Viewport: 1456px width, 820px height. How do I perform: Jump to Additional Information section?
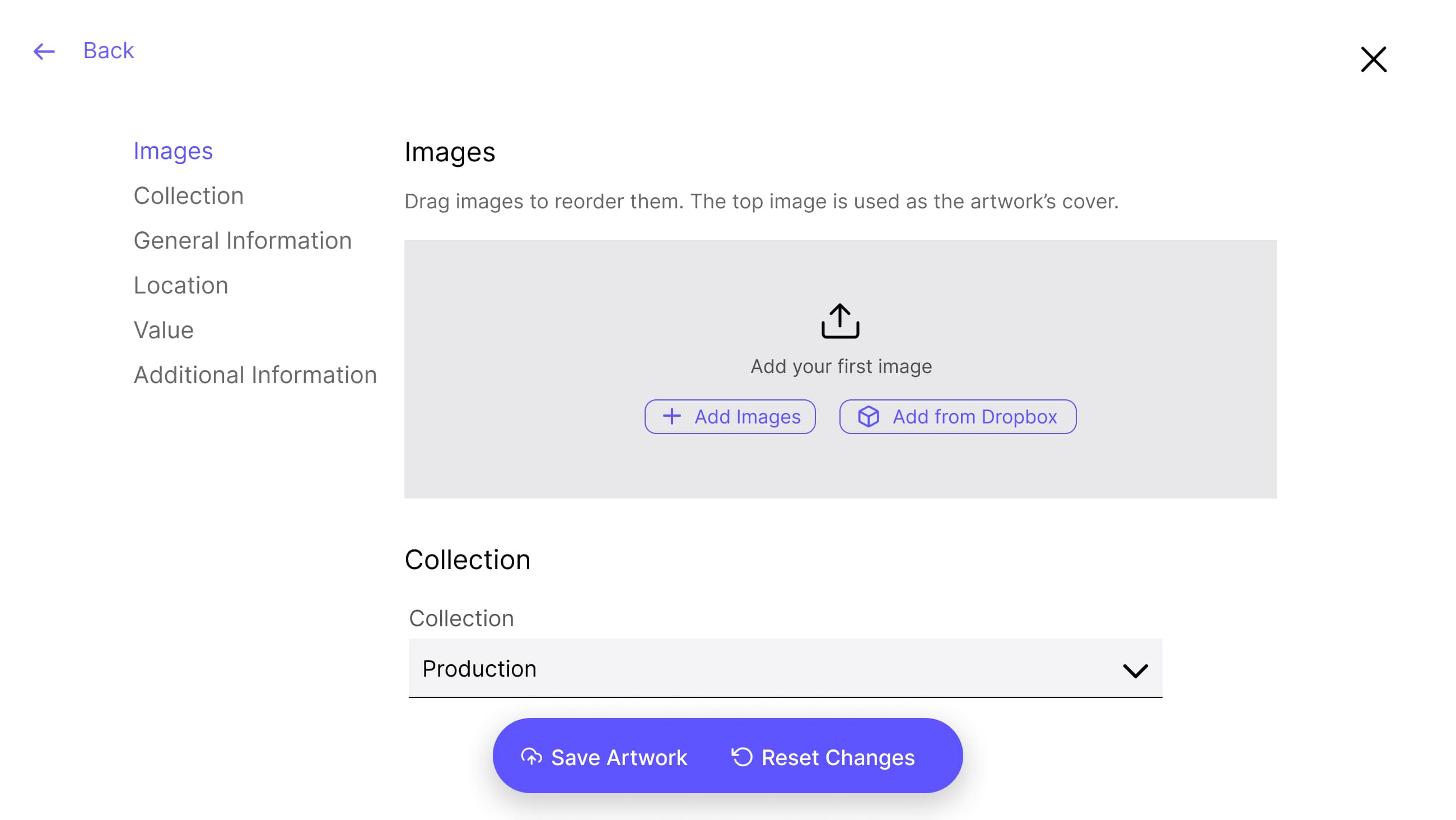coord(255,375)
